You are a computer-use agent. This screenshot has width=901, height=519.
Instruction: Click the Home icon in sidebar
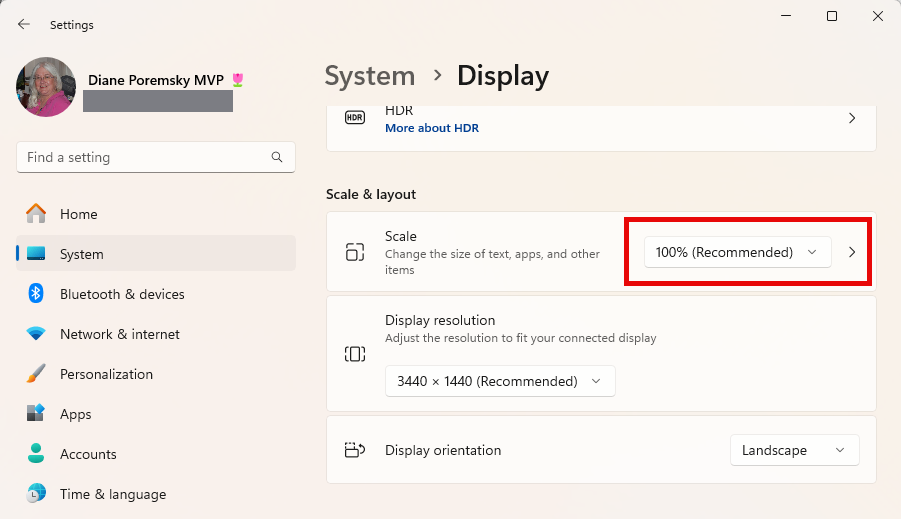click(x=36, y=214)
